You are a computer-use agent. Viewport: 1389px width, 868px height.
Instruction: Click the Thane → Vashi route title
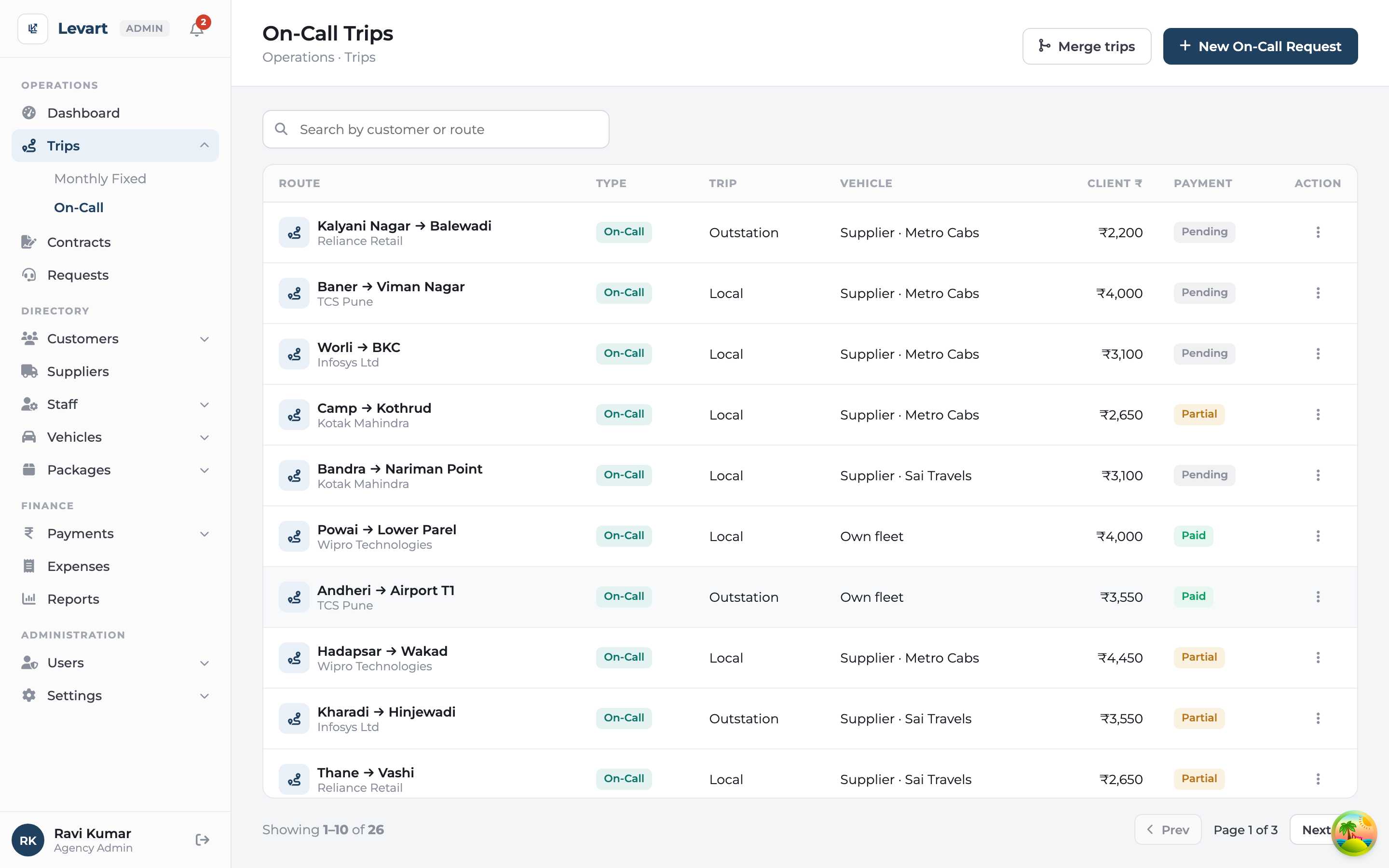[x=366, y=773]
